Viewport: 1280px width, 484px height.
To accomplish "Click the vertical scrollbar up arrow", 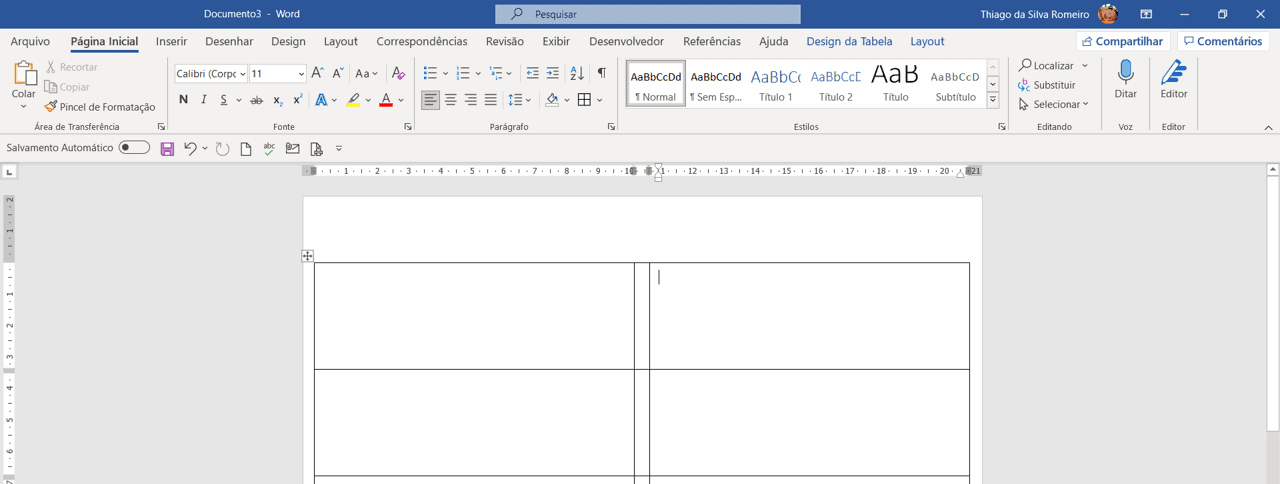I will pyautogui.click(x=1273, y=170).
